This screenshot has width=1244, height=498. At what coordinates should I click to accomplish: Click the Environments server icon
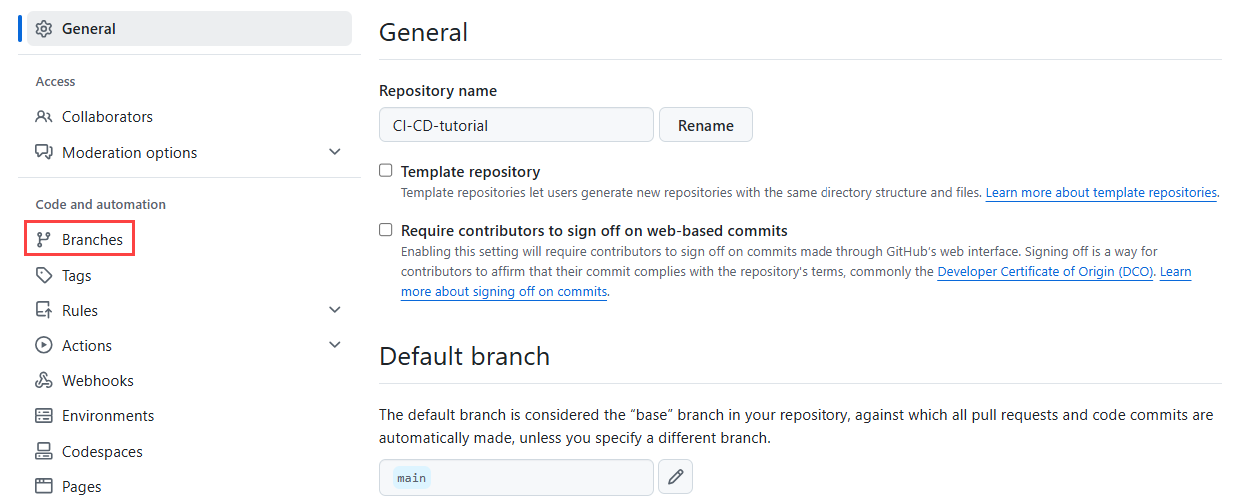coord(44,416)
